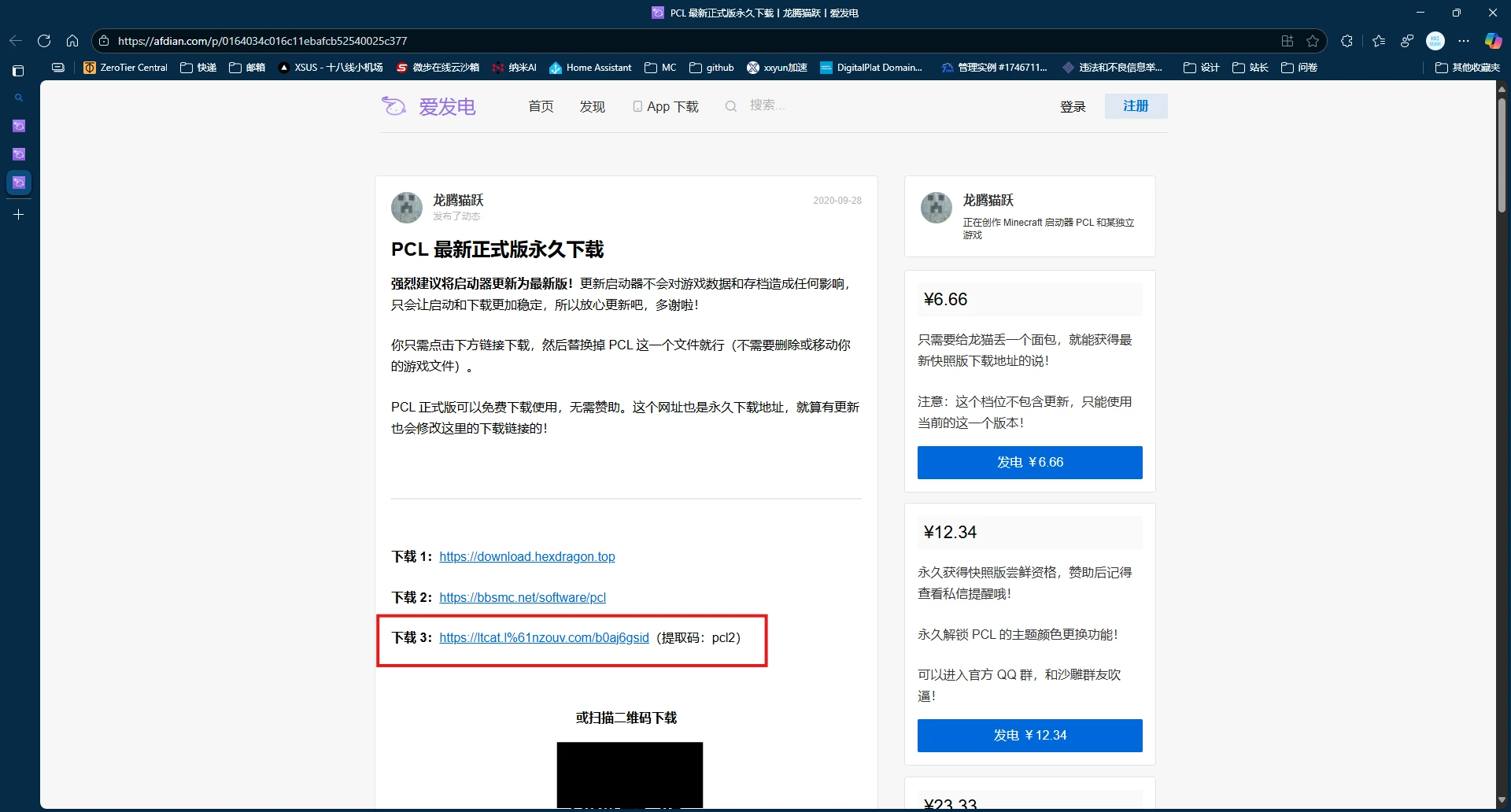The image size is (1511, 812).
Task: Select the active highlighted afdian vertical tab
Action: (x=19, y=183)
